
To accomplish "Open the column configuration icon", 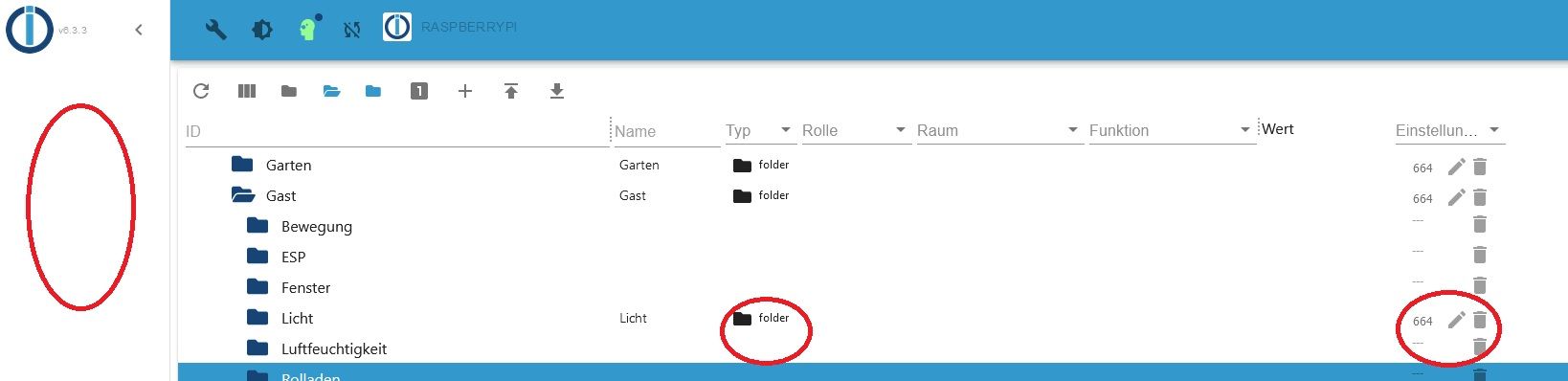I will coord(247,91).
